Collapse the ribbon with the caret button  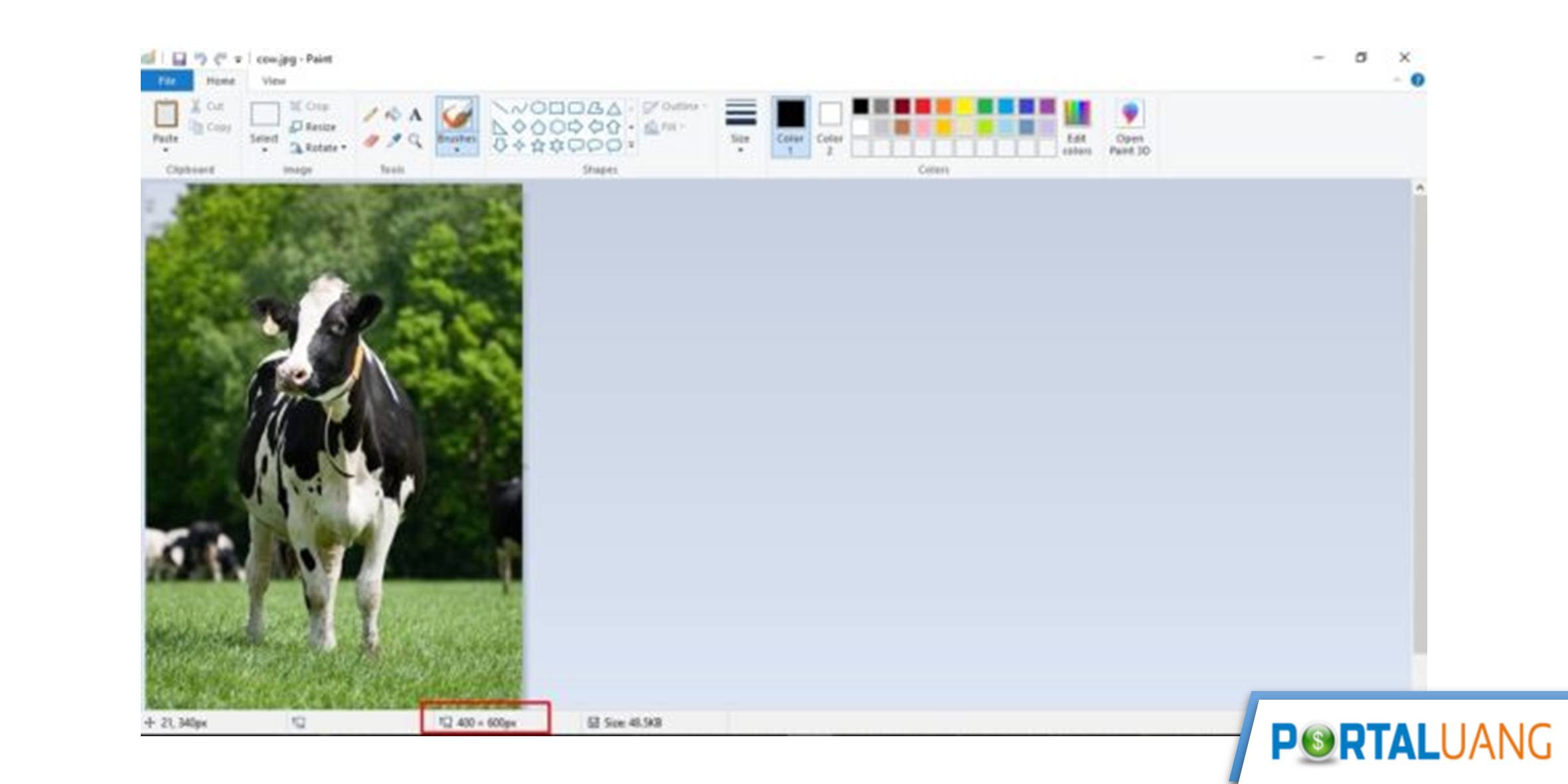pos(1397,80)
